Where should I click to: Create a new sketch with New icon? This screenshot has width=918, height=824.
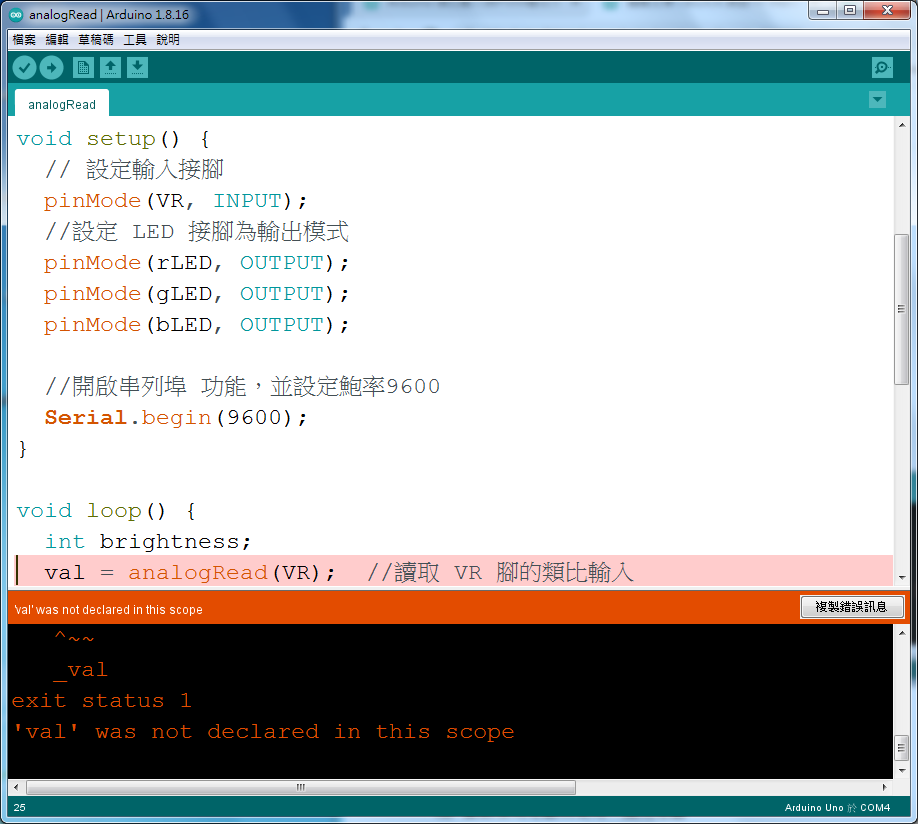click(83, 68)
